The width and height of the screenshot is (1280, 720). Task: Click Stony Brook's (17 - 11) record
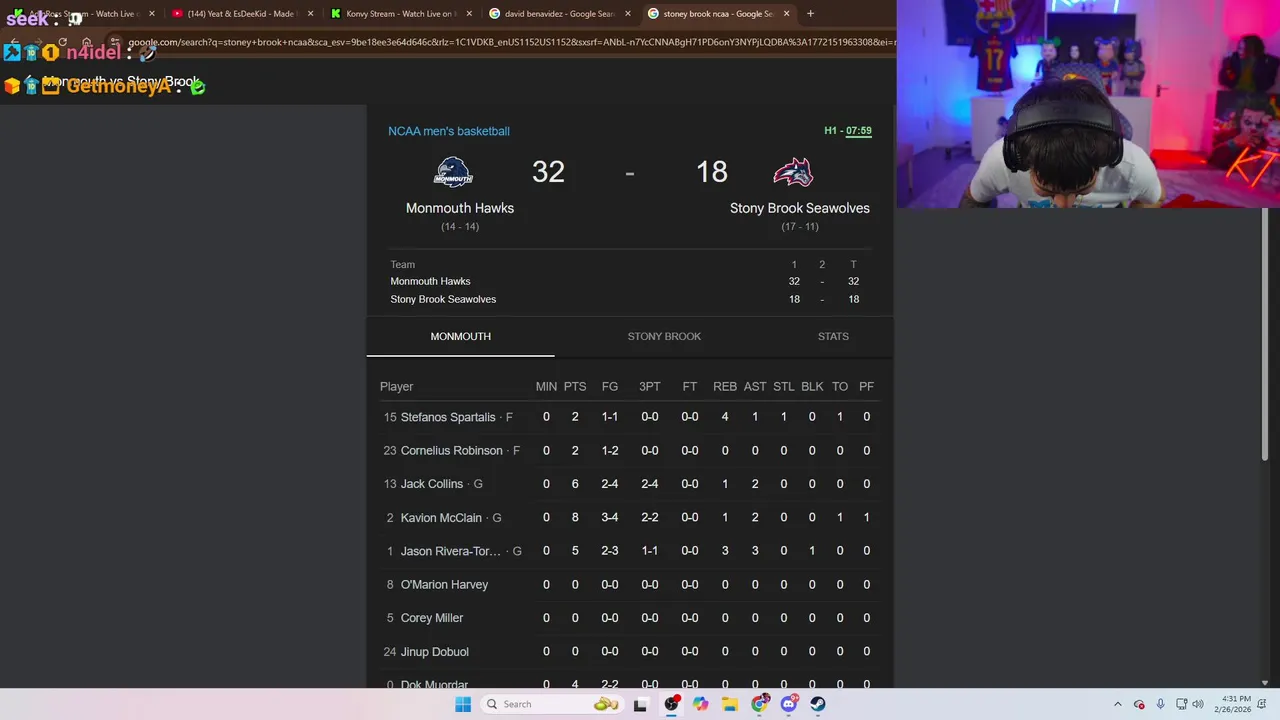pyautogui.click(x=800, y=227)
